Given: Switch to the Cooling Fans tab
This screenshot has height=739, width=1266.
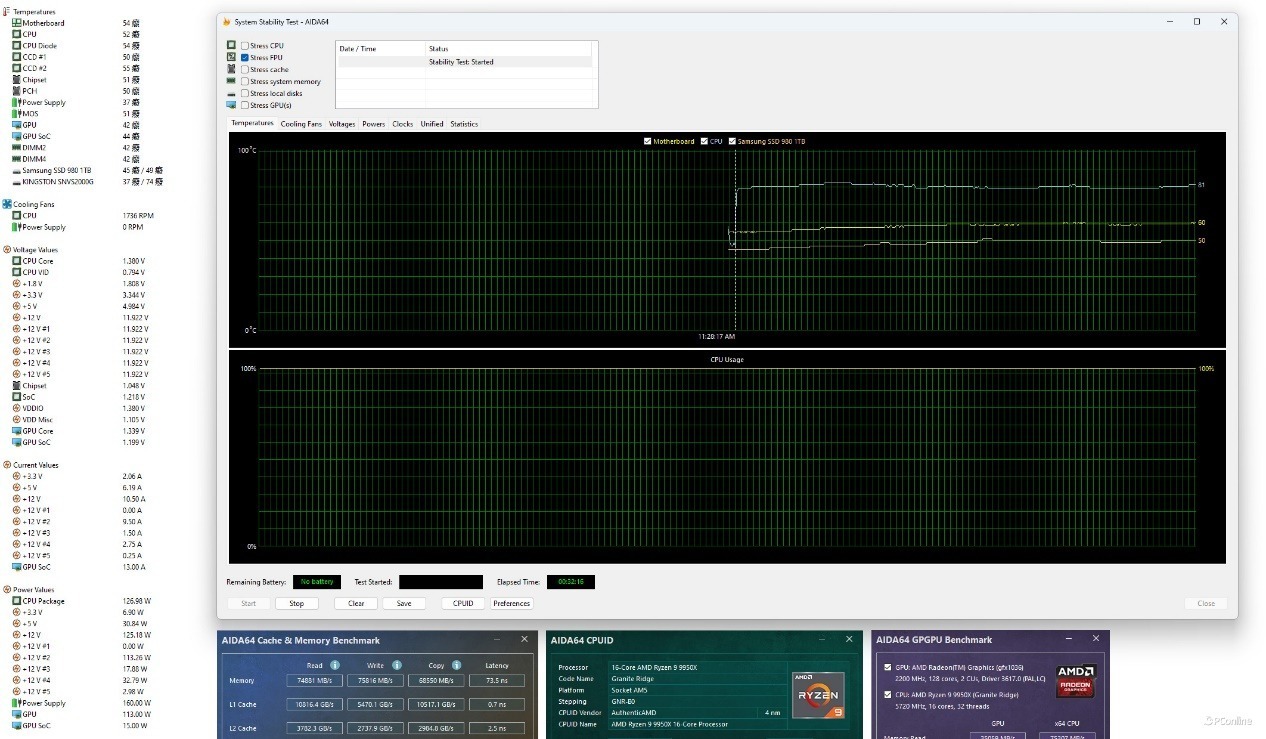Looking at the screenshot, I should tap(301, 124).
